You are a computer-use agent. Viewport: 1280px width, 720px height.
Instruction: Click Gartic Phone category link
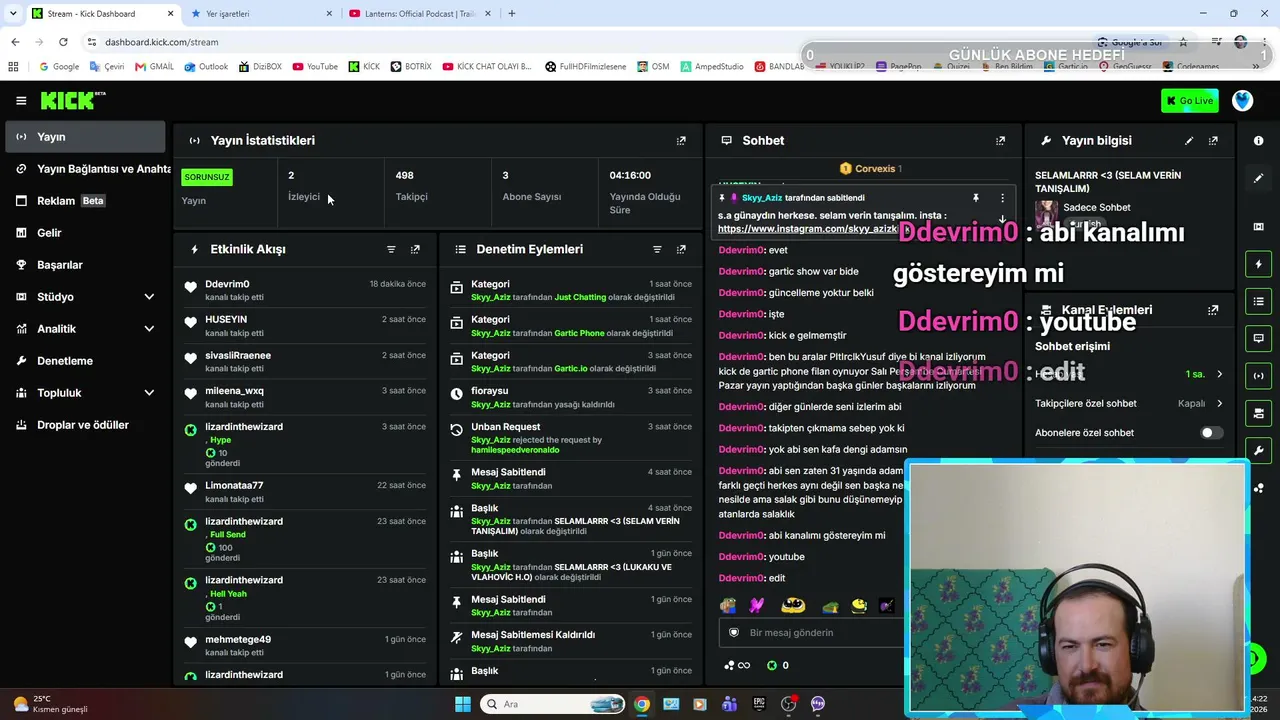tap(579, 333)
